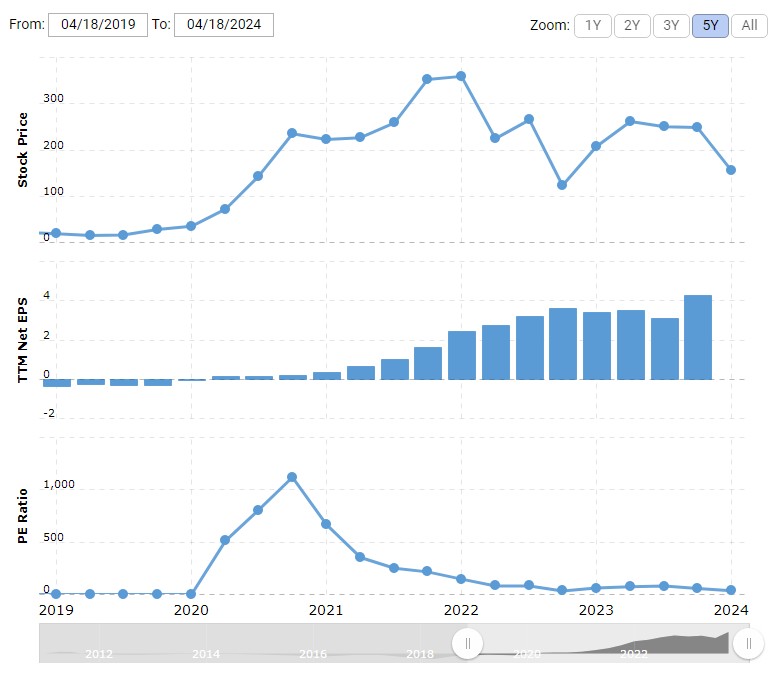The width and height of the screenshot is (772, 675).
Task: Switch the chart zoom to 3Y
Action: tap(671, 26)
